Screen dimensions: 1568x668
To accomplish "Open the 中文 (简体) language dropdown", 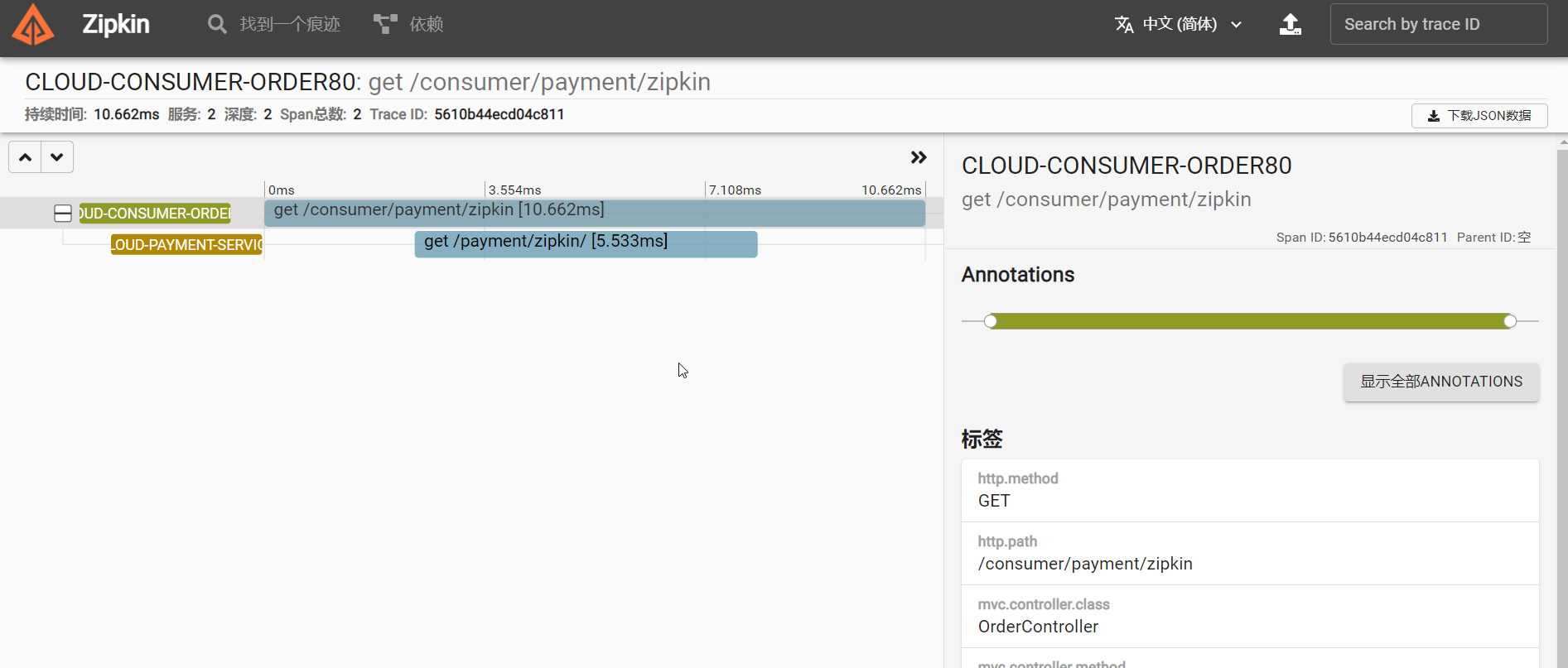I will click(x=1180, y=24).
